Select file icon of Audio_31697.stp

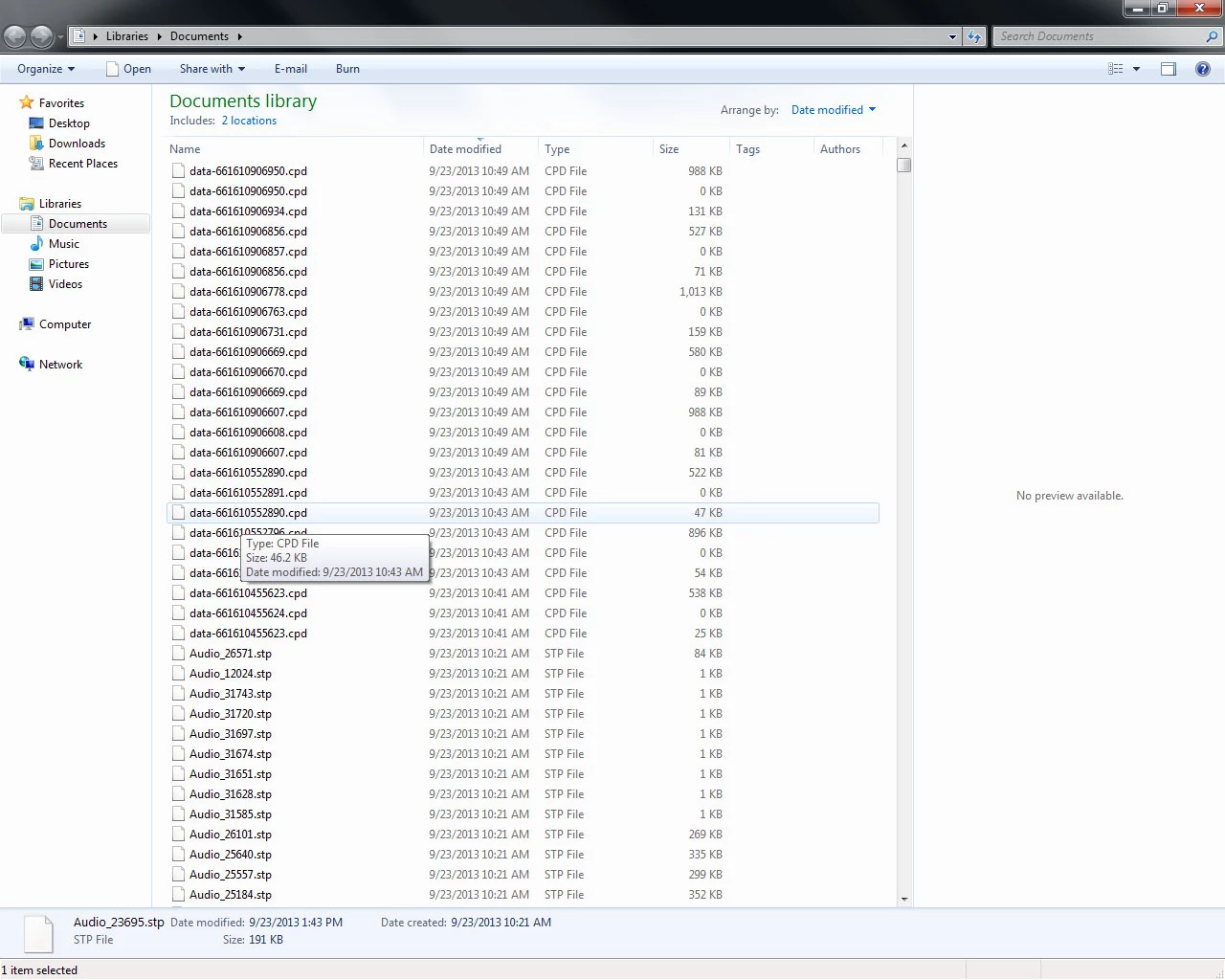click(x=178, y=734)
